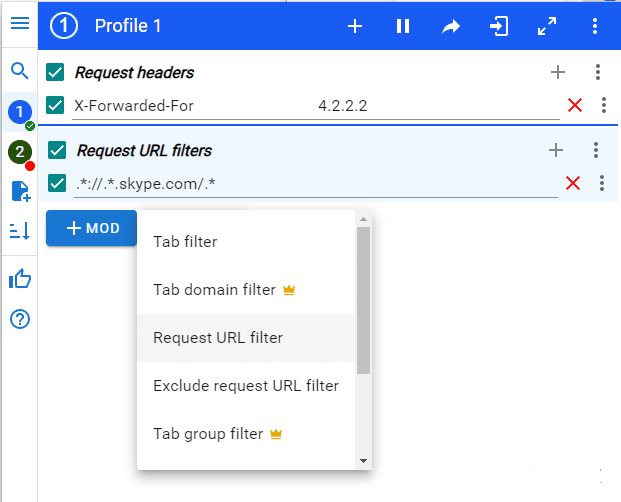
Task: Expand to fullscreen view
Action: 547,27
